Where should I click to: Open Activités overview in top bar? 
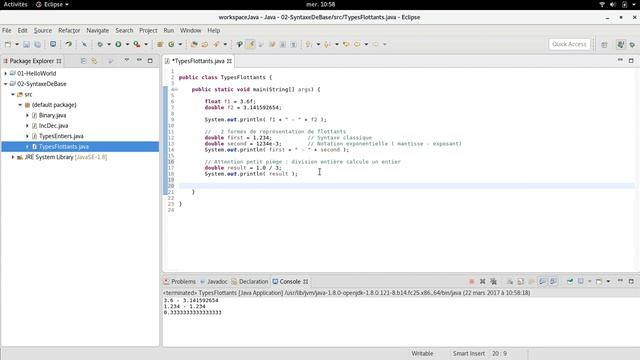pos(16,4)
